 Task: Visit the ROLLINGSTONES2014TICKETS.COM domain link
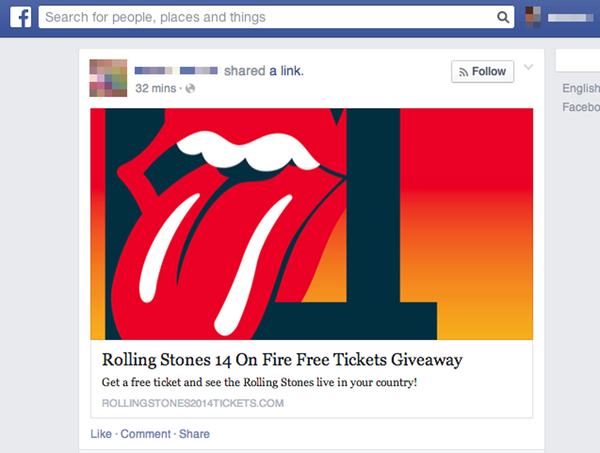click(x=194, y=403)
